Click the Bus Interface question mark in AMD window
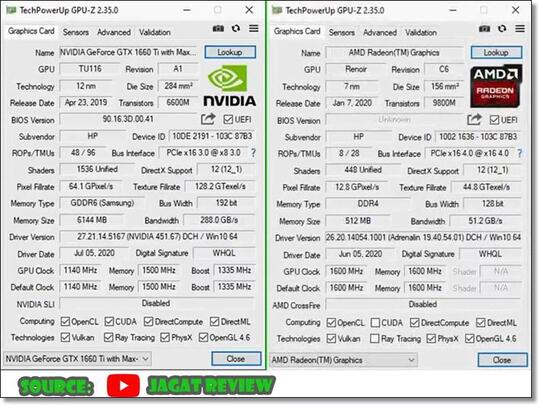Viewport: 540px width, 406px height. pyautogui.click(x=520, y=153)
